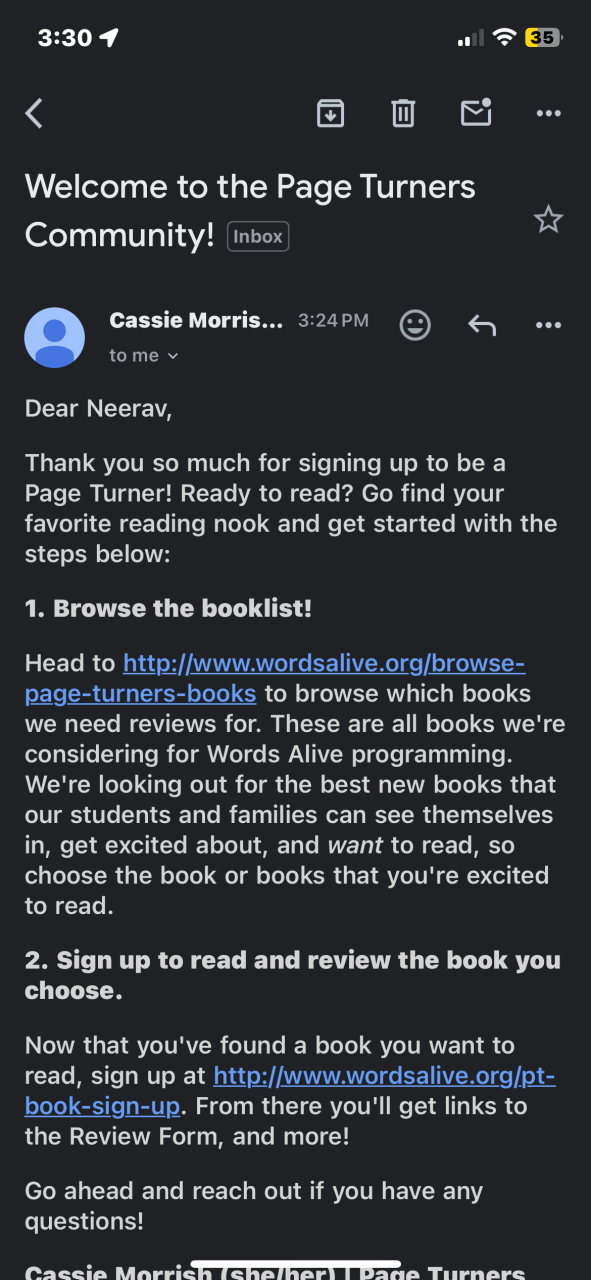Tap the back arrow to return to inbox

(x=35, y=113)
